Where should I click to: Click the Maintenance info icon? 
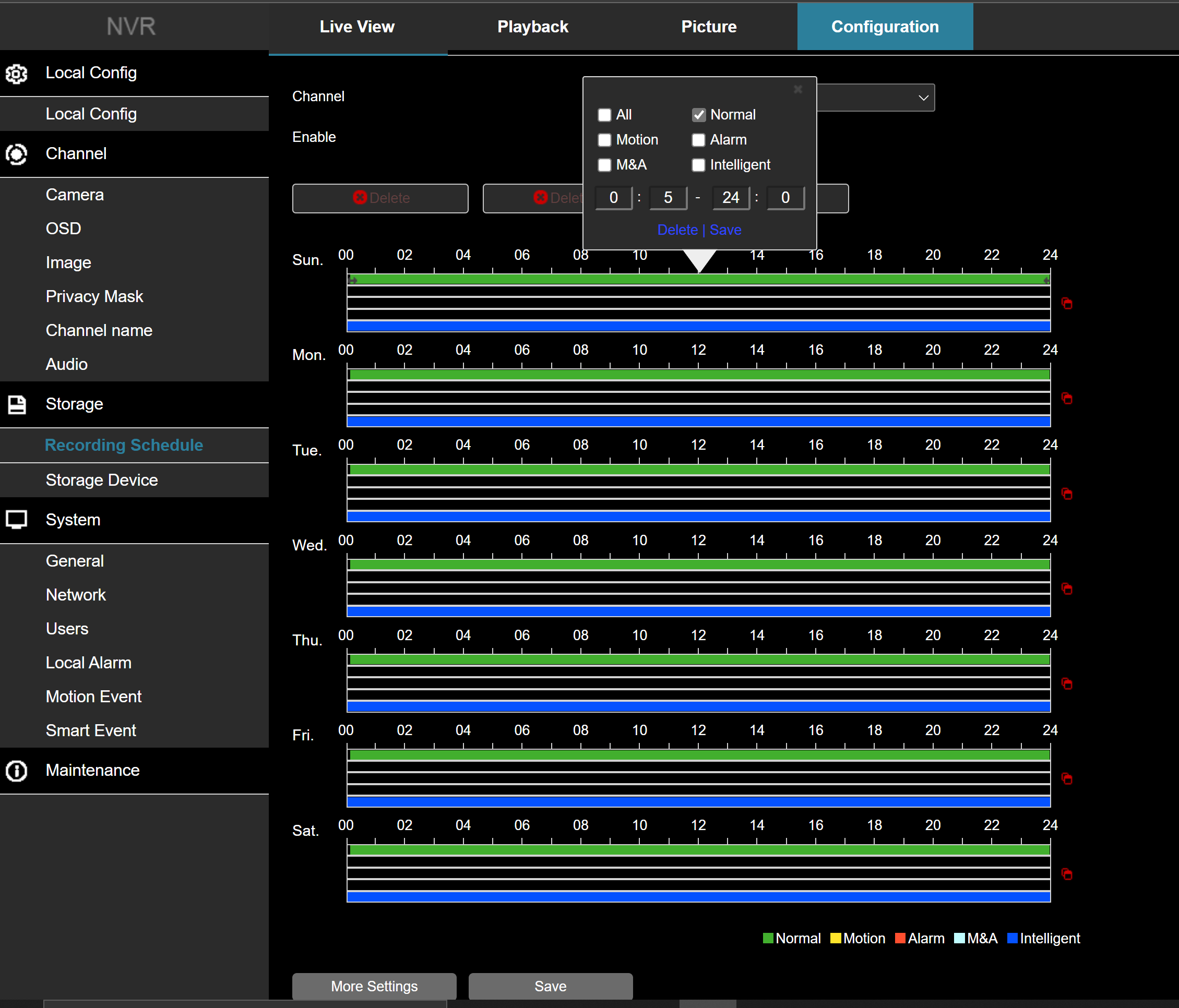coord(17,771)
